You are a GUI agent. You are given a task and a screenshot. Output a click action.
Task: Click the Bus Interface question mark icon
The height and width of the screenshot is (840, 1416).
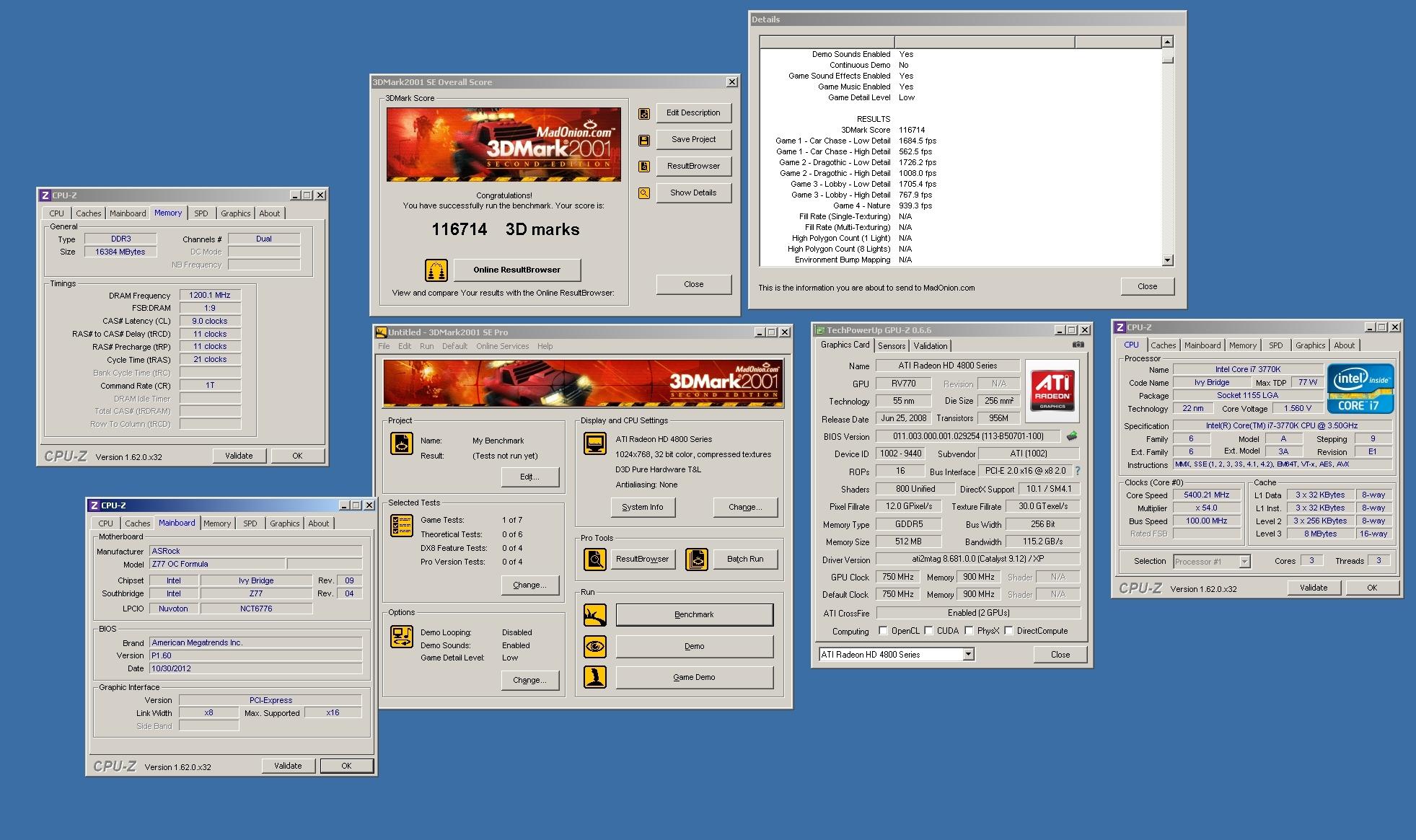[x=1078, y=471]
